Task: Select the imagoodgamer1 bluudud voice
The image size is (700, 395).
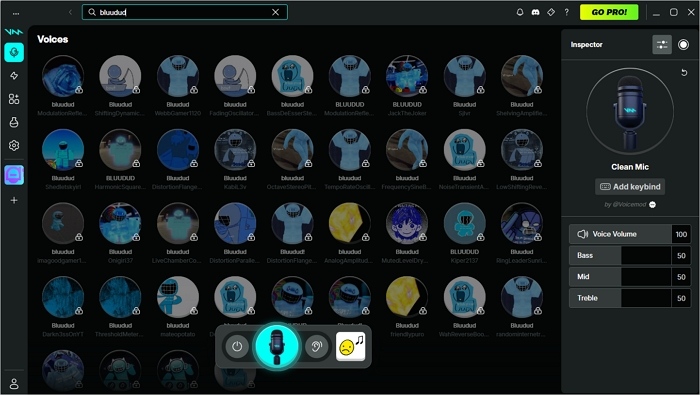Action: pos(63,224)
